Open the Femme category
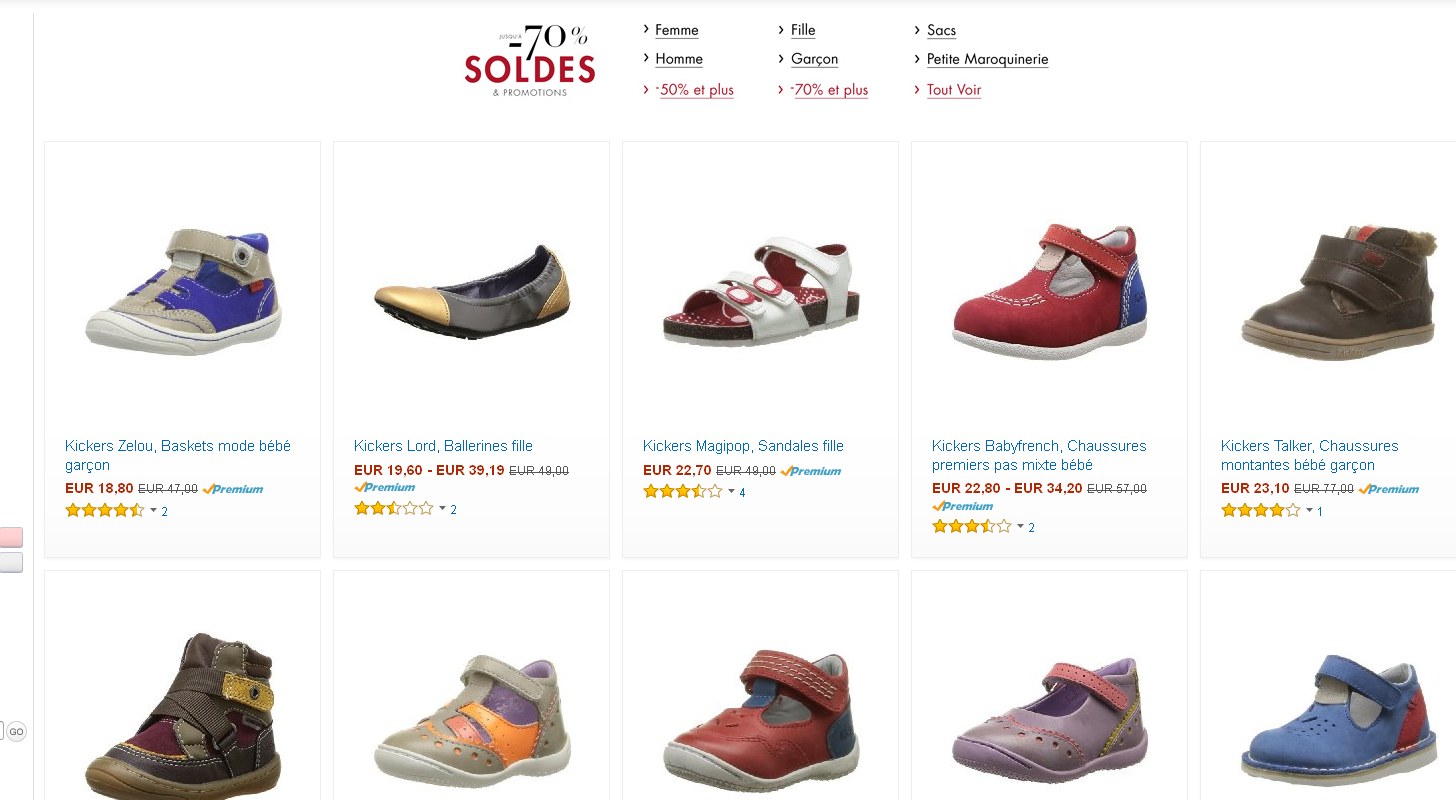 click(676, 30)
